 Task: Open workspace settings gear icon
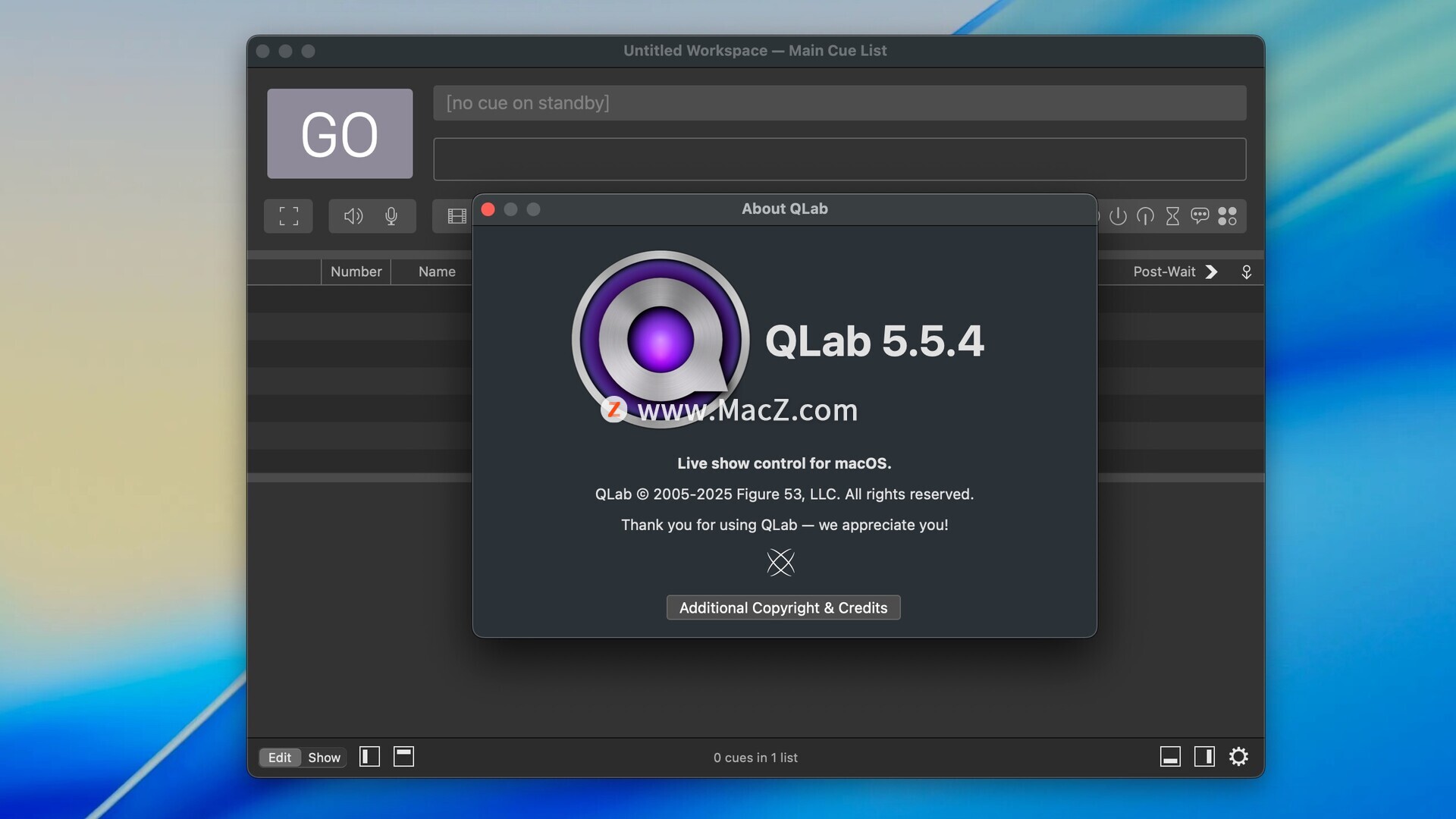pyautogui.click(x=1238, y=756)
